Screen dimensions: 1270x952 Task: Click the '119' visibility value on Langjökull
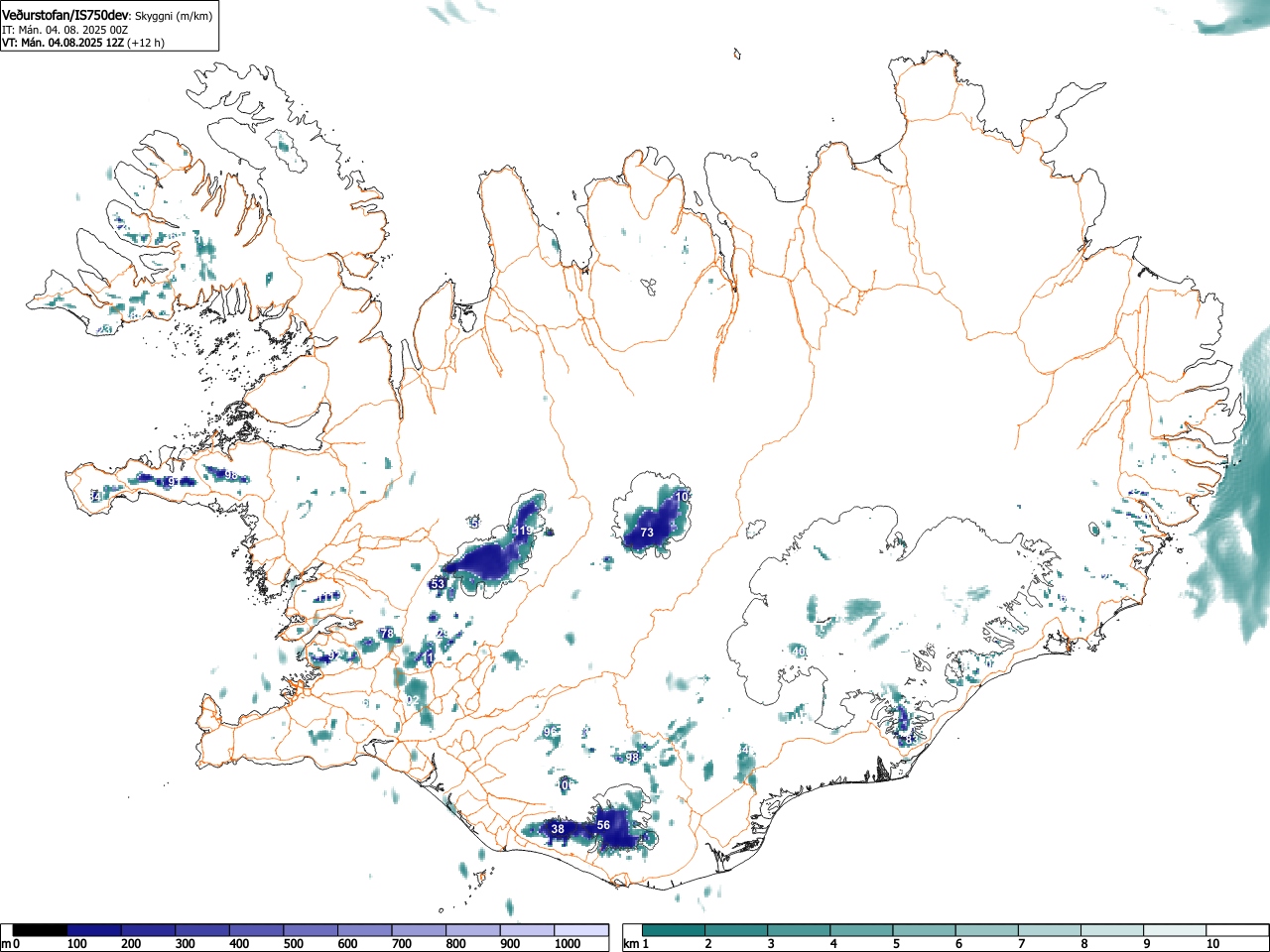[x=523, y=532]
